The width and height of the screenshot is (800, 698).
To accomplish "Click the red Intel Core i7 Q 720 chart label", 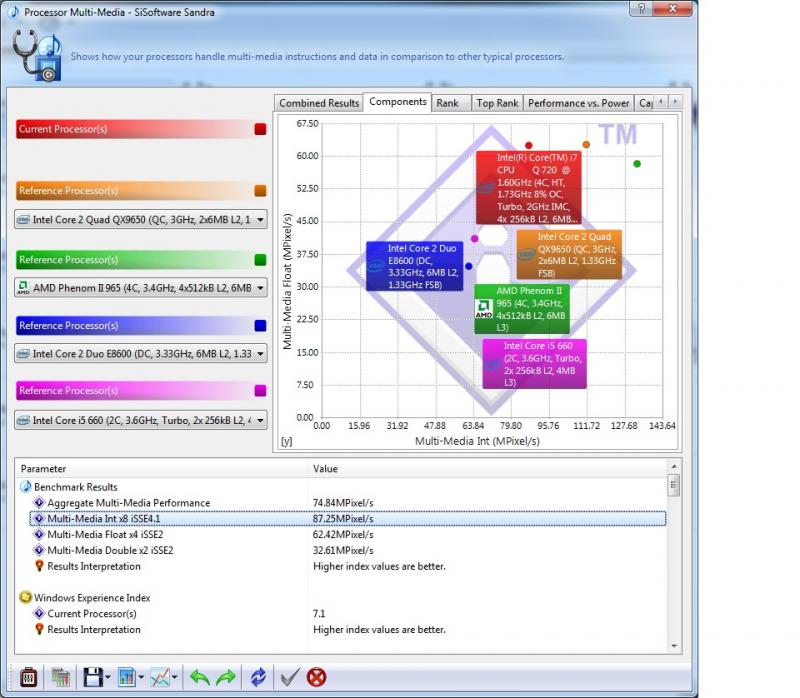I will (529, 188).
